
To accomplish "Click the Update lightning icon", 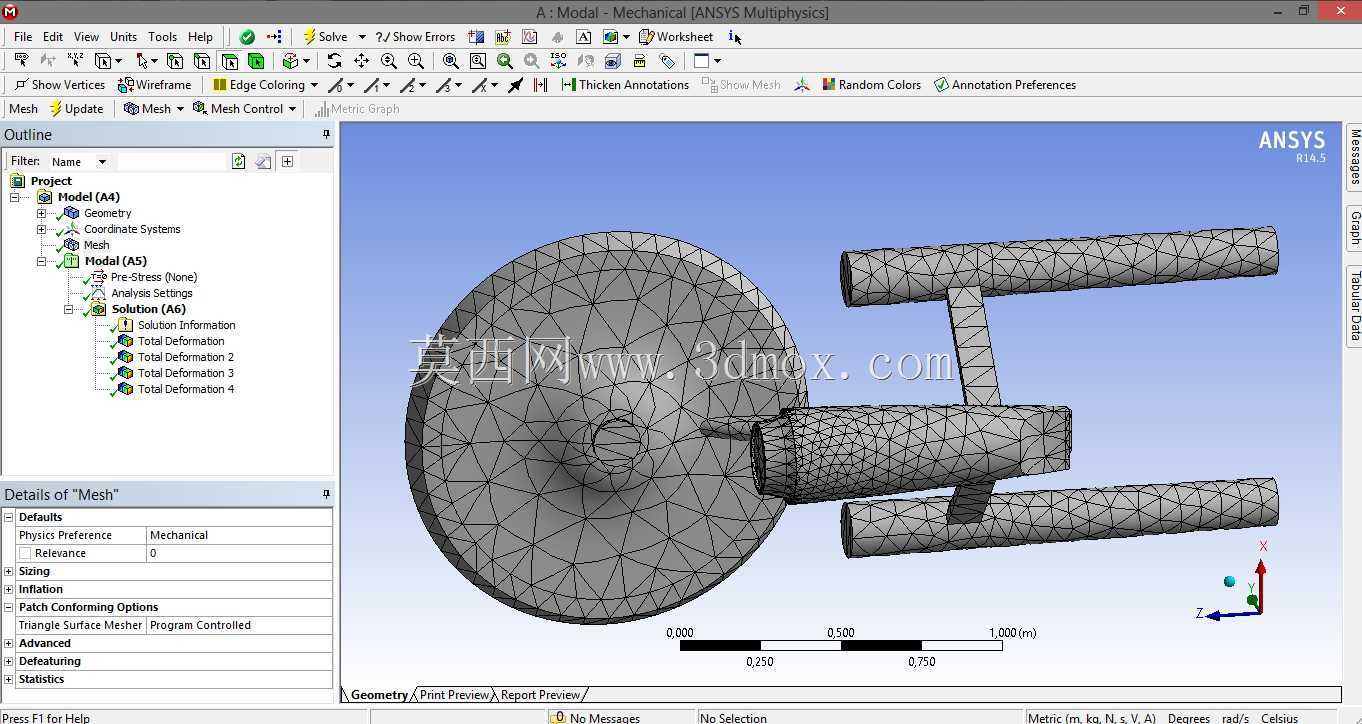I will tap(55, 109).
